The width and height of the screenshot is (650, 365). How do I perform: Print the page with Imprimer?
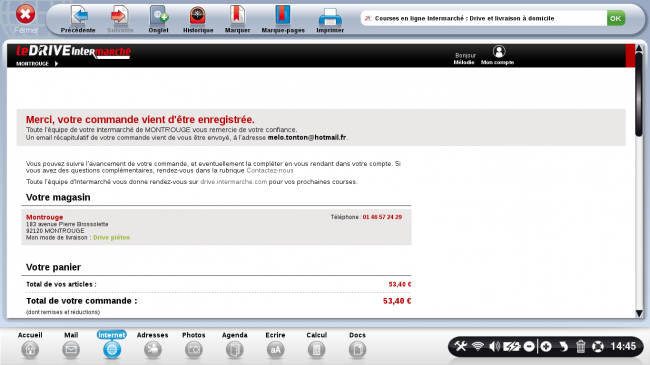330,19
